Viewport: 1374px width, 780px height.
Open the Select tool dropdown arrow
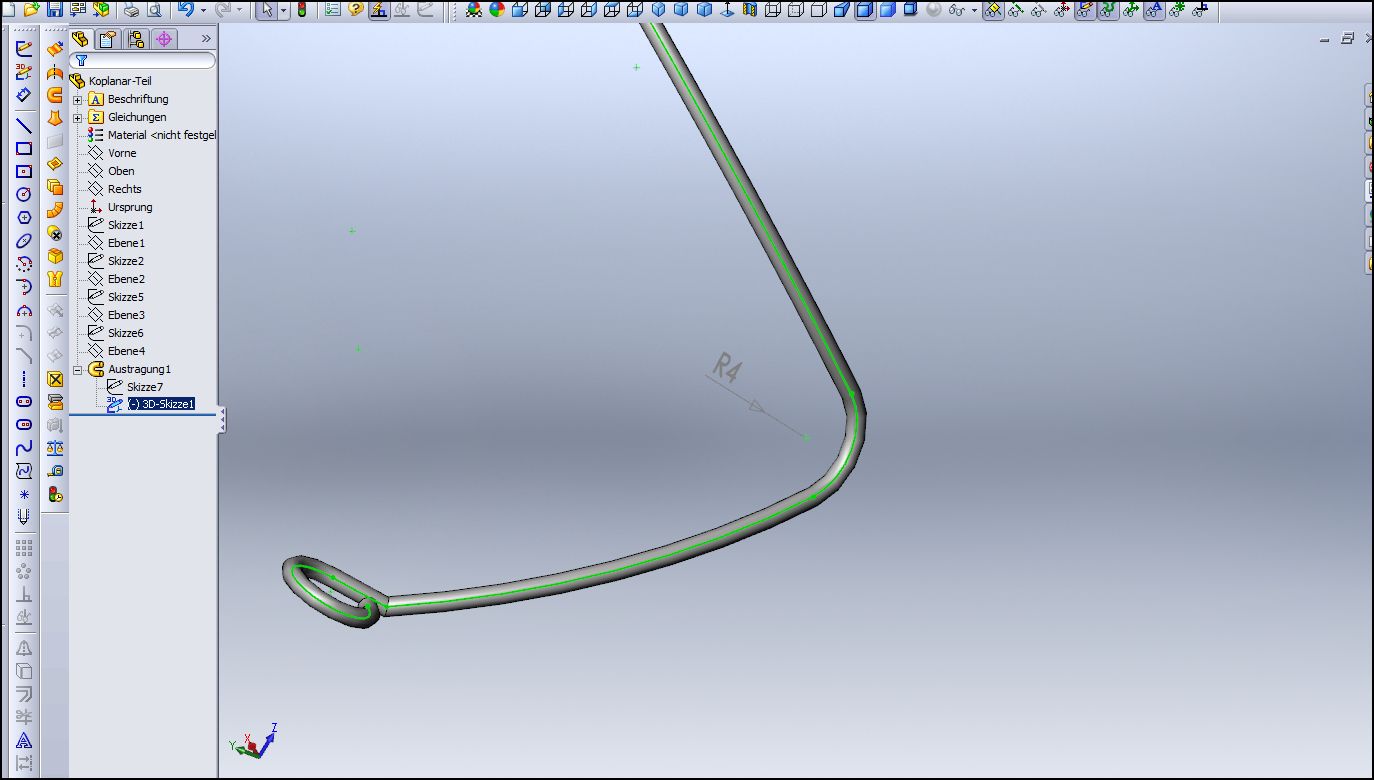[x=283, y=10]
